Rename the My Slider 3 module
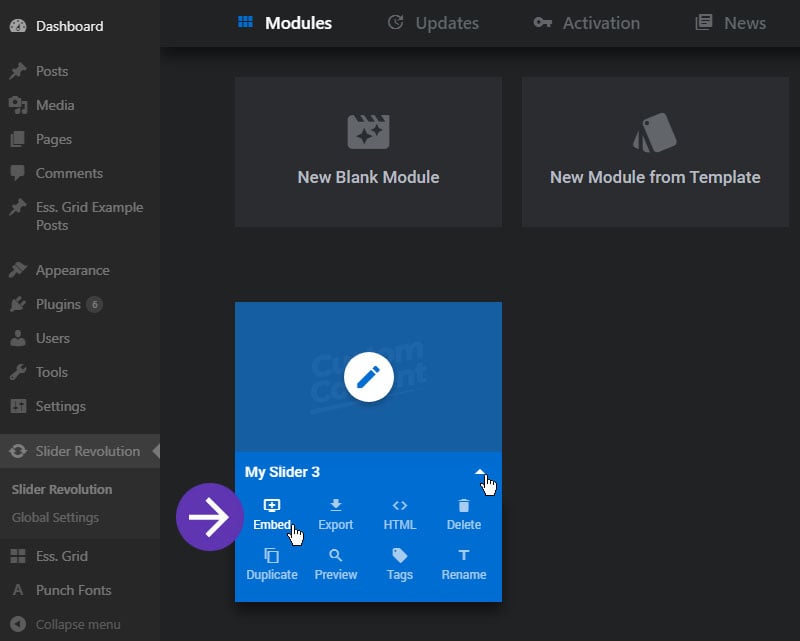The height and width of the screenshot is (641, 800). click(x=464, y=565)
